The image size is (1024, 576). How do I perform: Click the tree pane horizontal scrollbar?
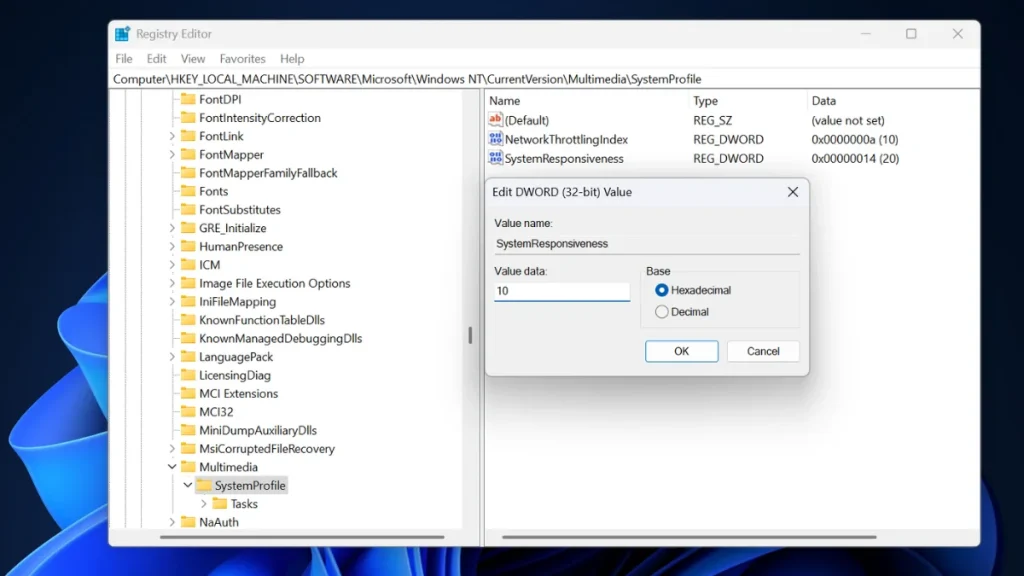302,537
